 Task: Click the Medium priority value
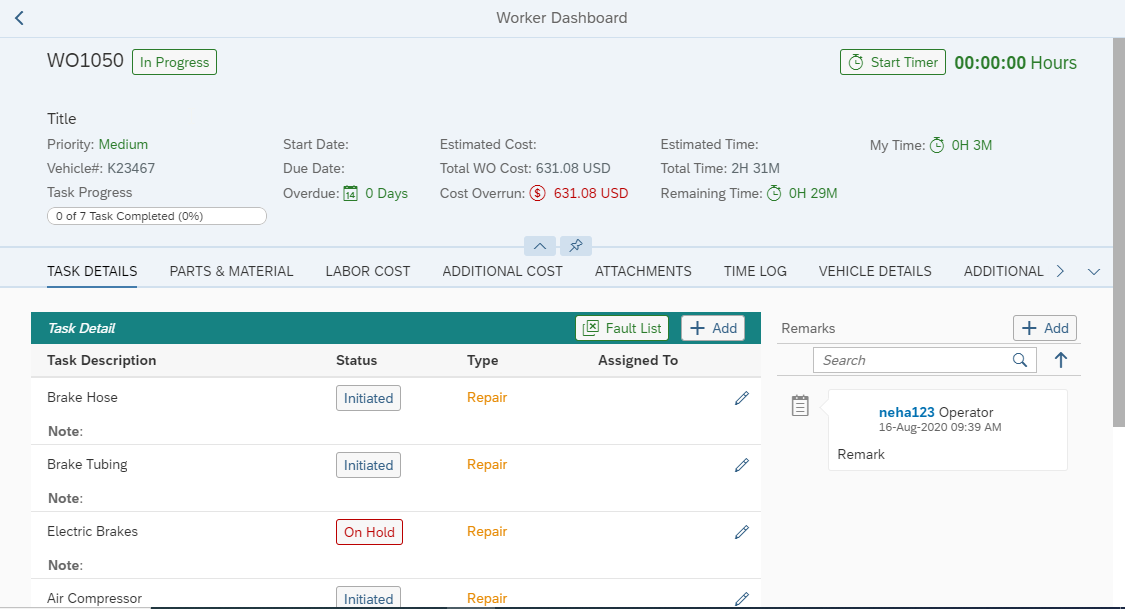point(123,144)
